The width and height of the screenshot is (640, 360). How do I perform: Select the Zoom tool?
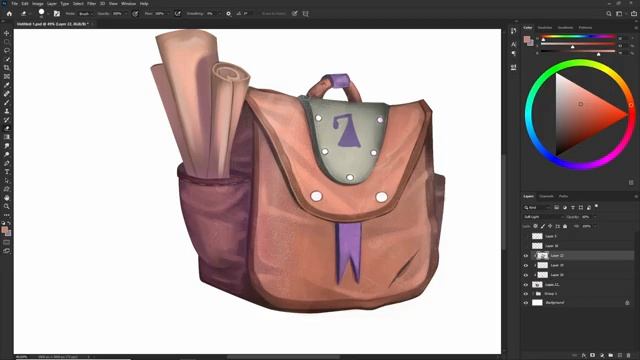(x=7, y=207)
